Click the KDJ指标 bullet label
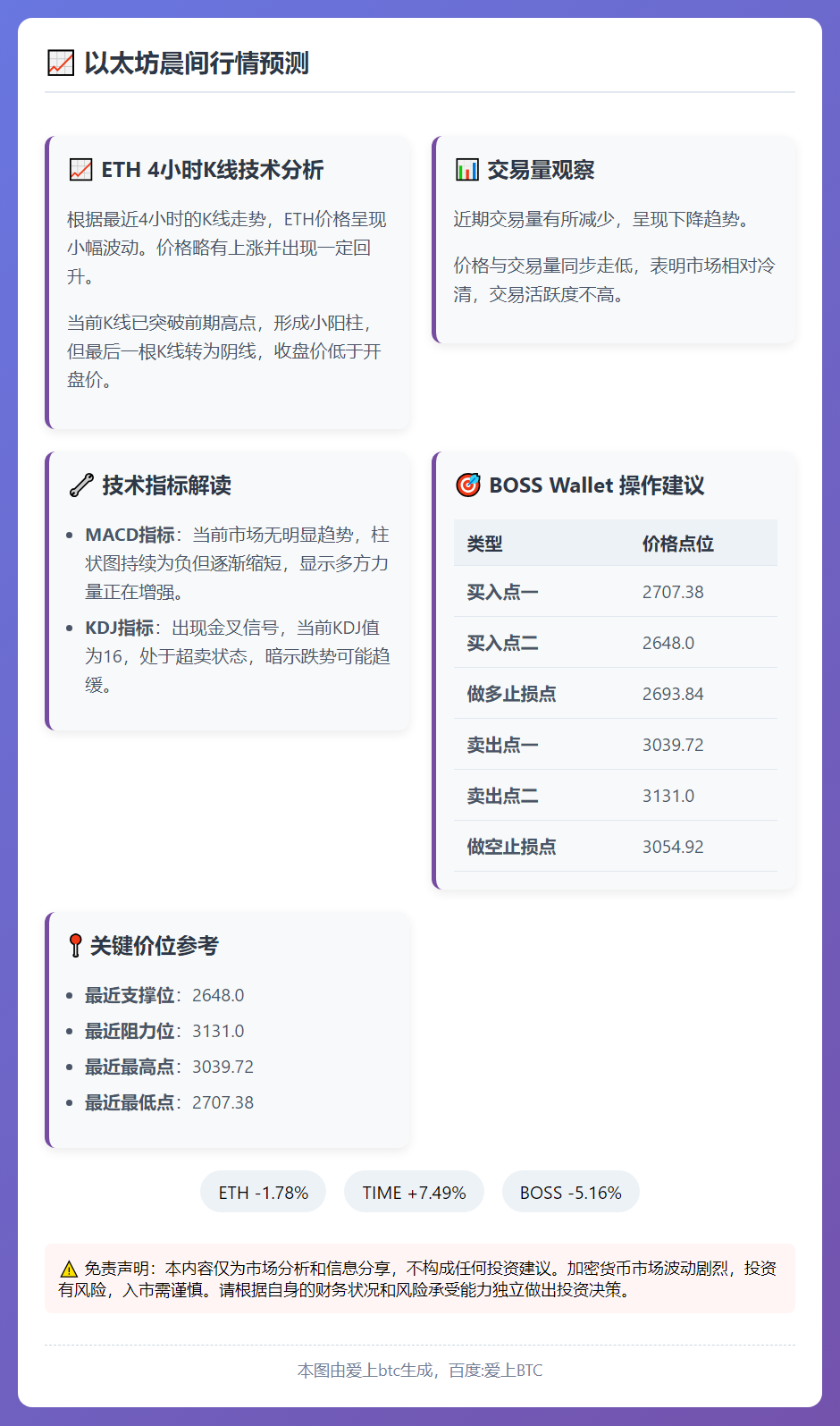This screenshot has width=840, height=1426. 120,628
